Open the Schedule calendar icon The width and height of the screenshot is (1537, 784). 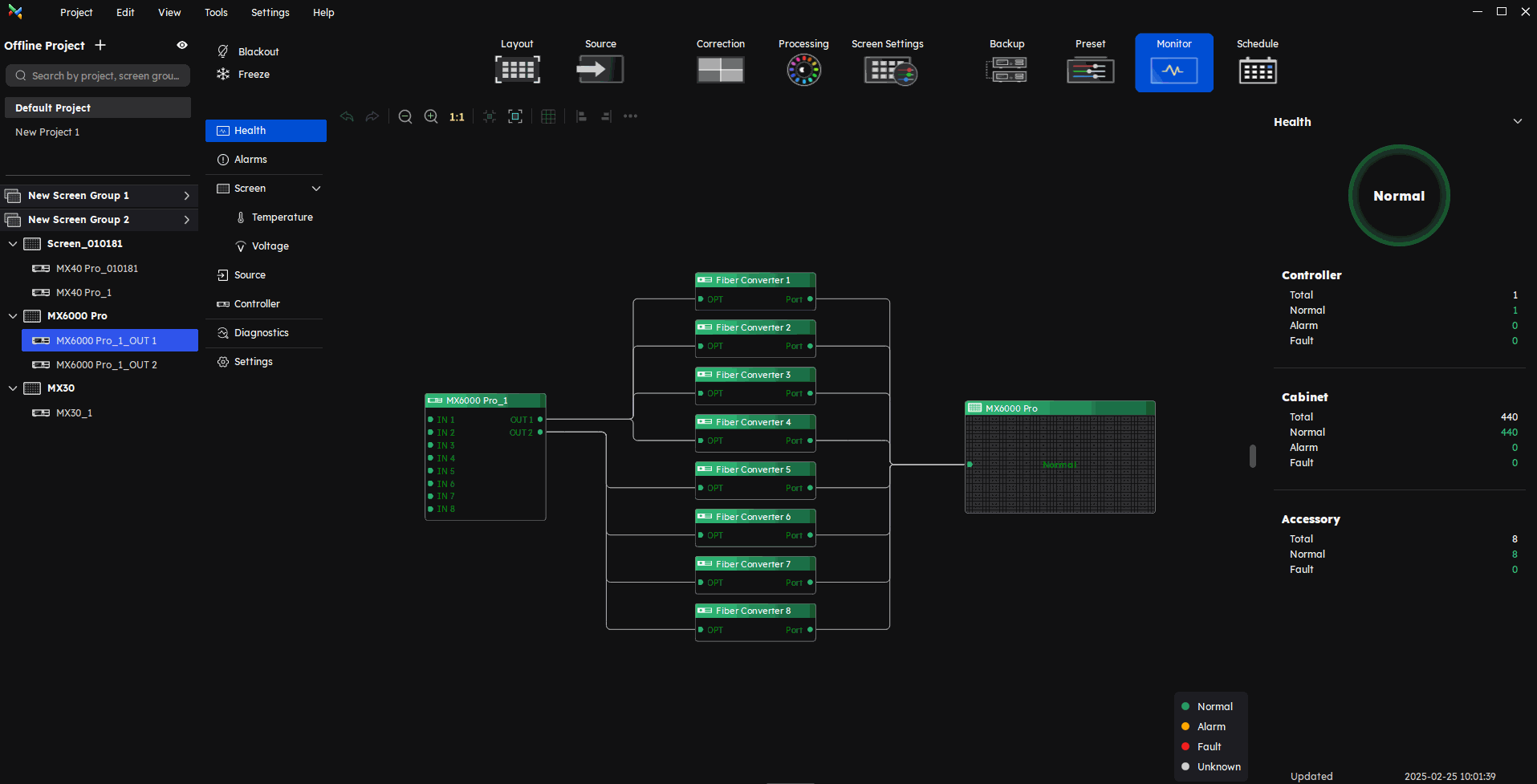point(1257,71)
